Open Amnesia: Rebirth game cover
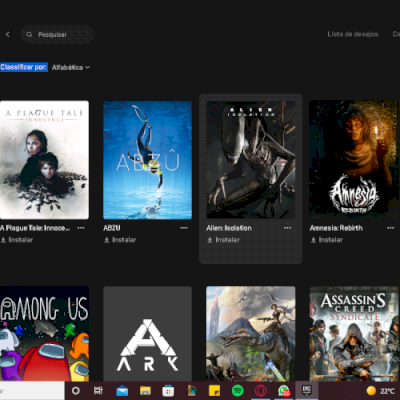The height and width of the screenshot is (400, 400). pos(353,160)
